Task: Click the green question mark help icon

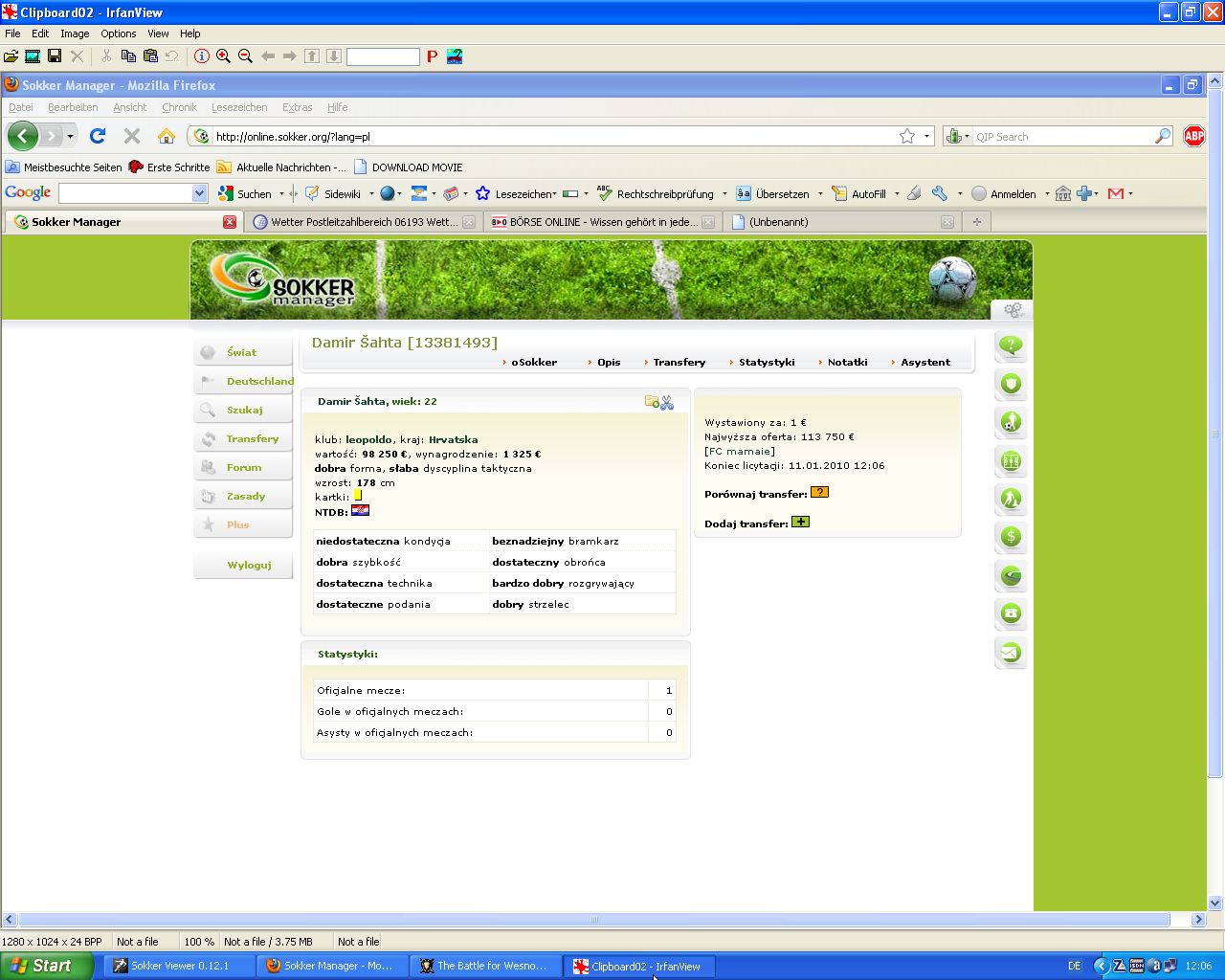Action: 1011,345
